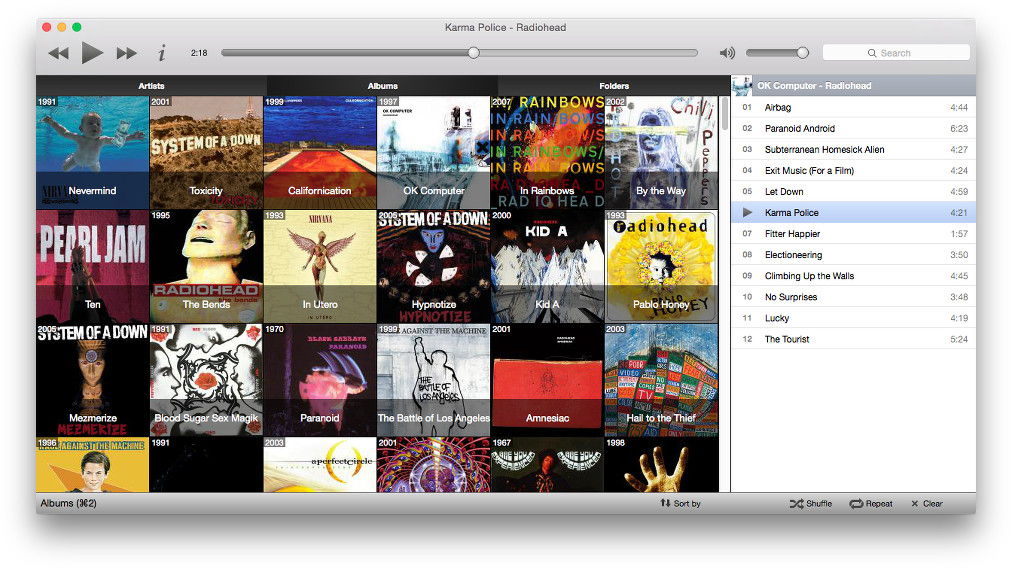
Task: Click the volume slider knob
Action: (x=802, y=53)
